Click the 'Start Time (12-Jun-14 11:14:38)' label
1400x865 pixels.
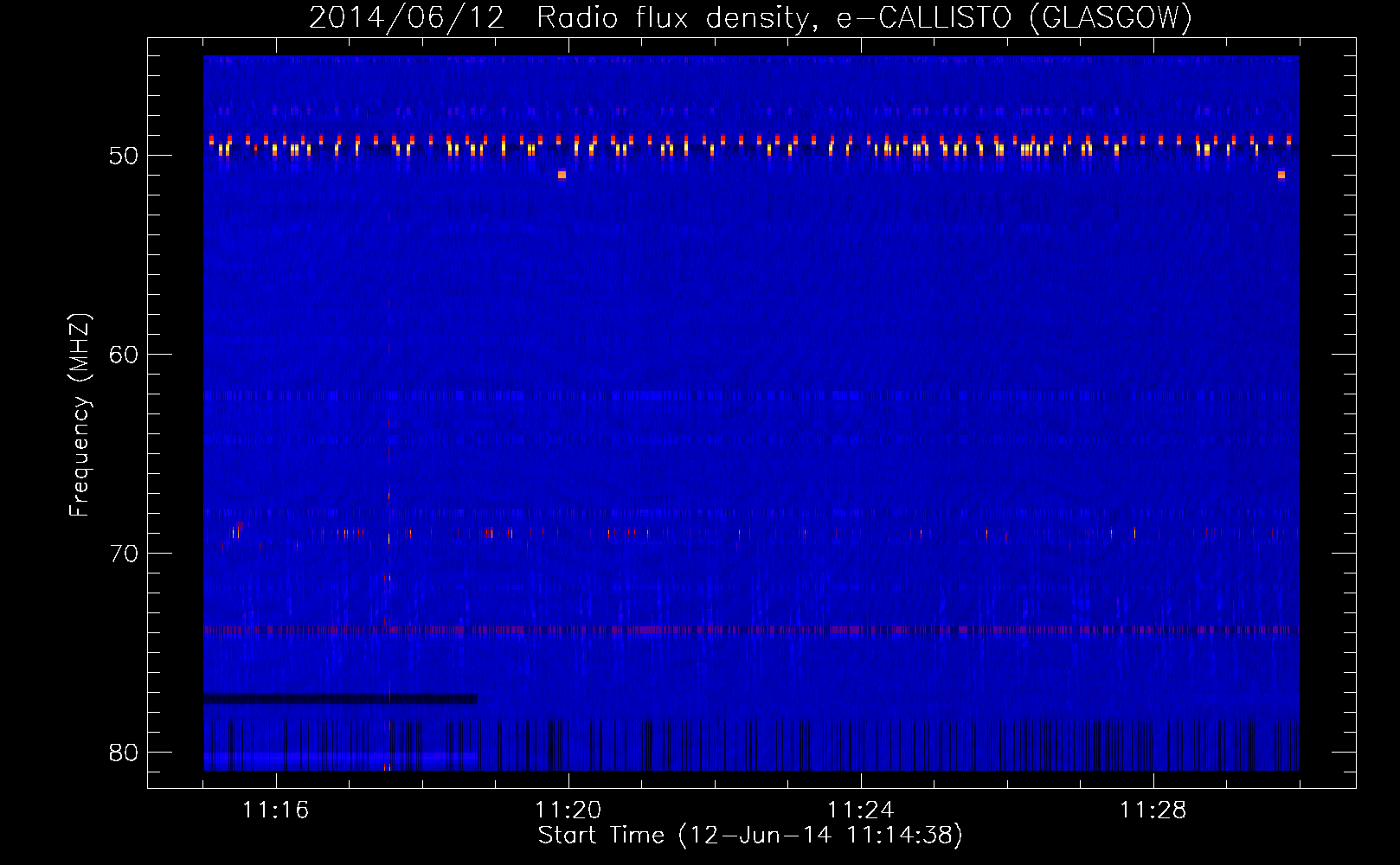(x=750, y=836)
